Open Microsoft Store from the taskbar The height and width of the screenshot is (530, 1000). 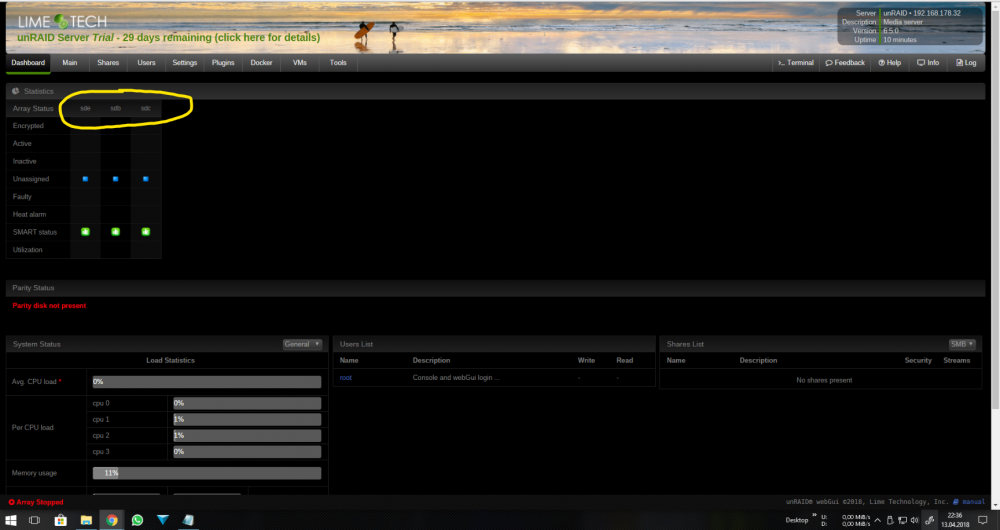(61, 520)
